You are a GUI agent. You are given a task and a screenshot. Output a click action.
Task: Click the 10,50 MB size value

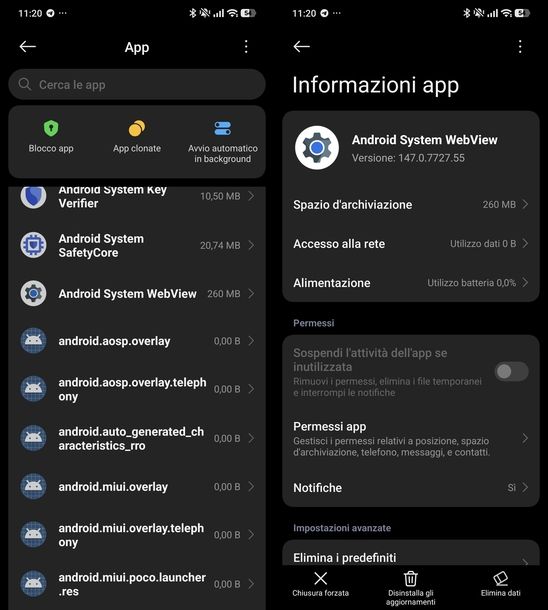(220, 196)
